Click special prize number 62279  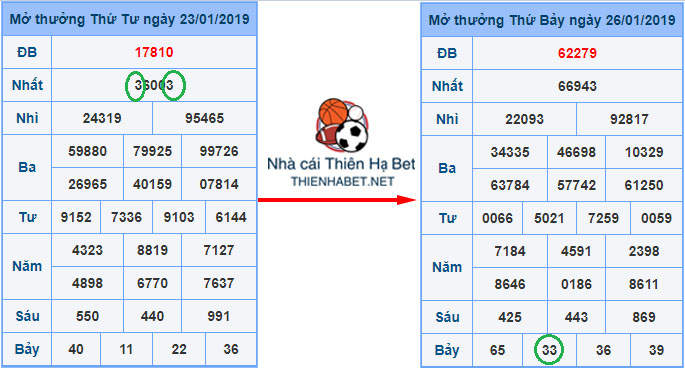pyautogui.click(x=577, y=53)
